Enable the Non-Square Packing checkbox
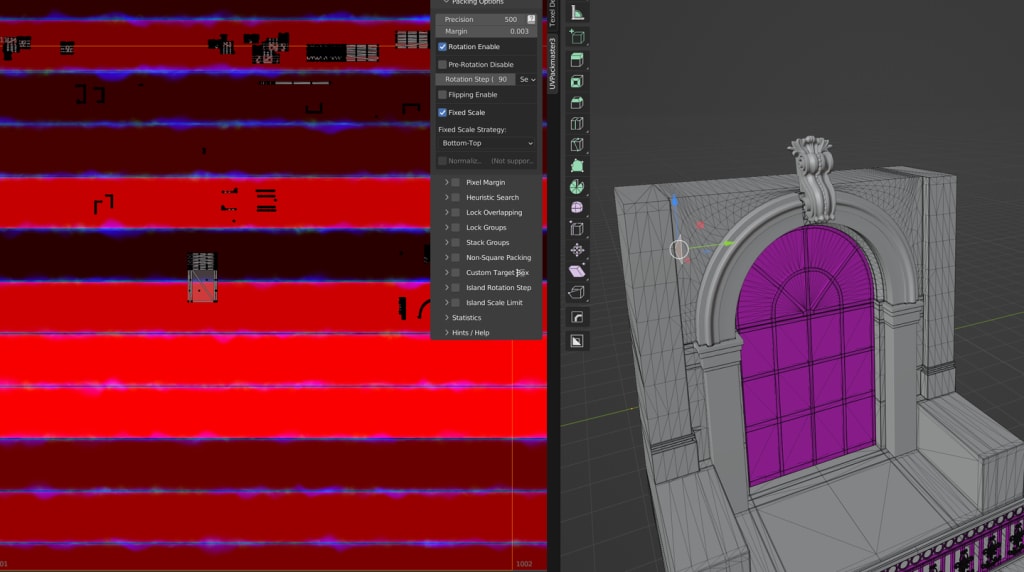The image size is (1024, 572). [456, 258]
